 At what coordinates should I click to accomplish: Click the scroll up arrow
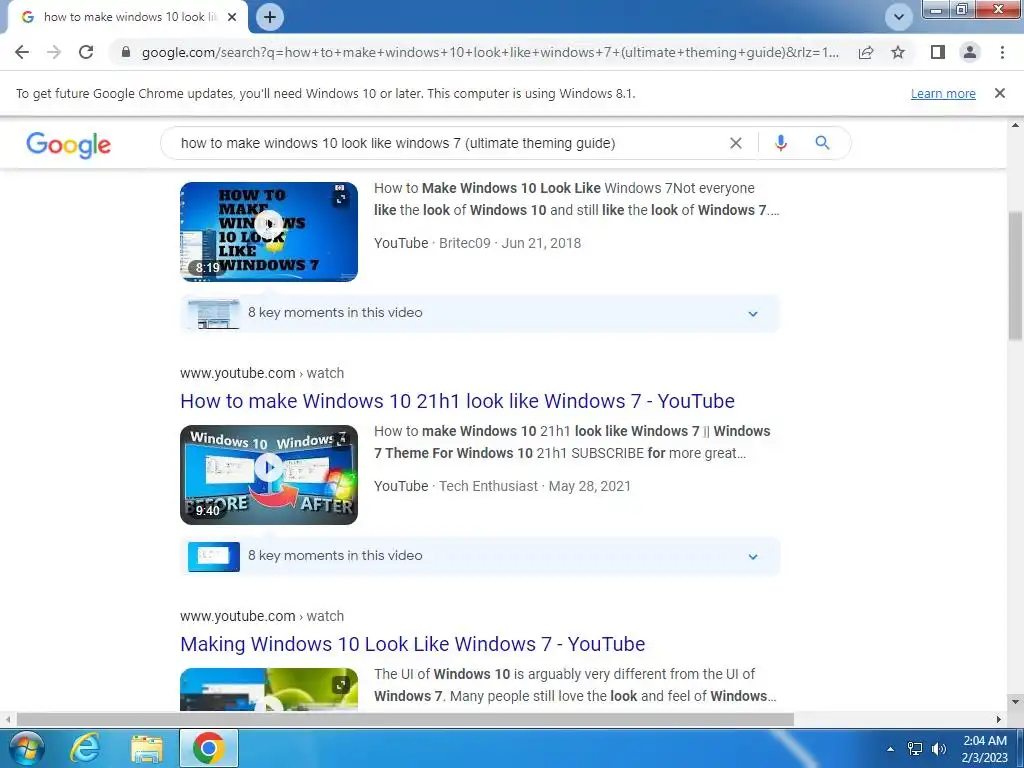click(1016, 125)
